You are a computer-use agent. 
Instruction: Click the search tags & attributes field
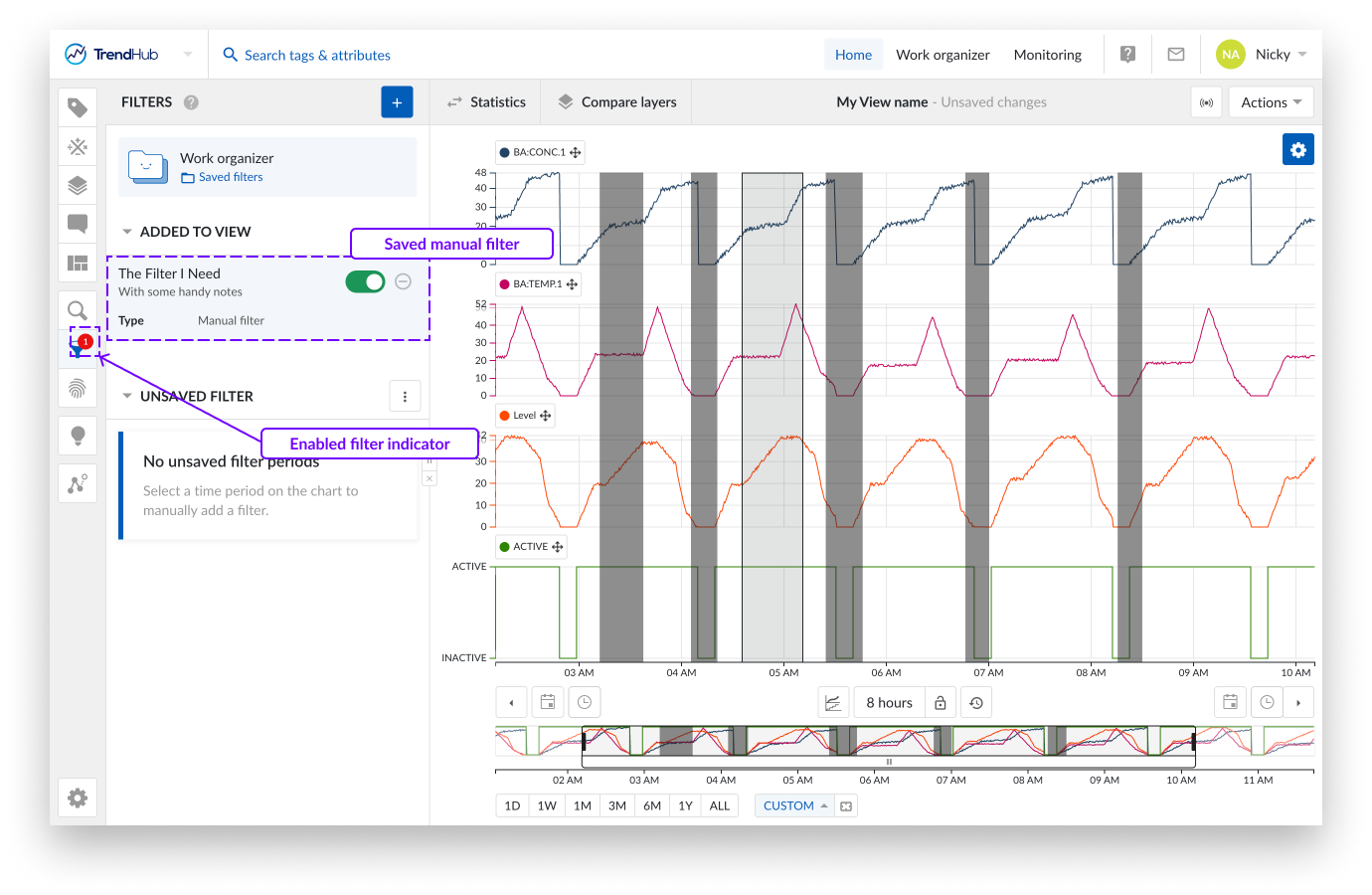click(317, 56)
